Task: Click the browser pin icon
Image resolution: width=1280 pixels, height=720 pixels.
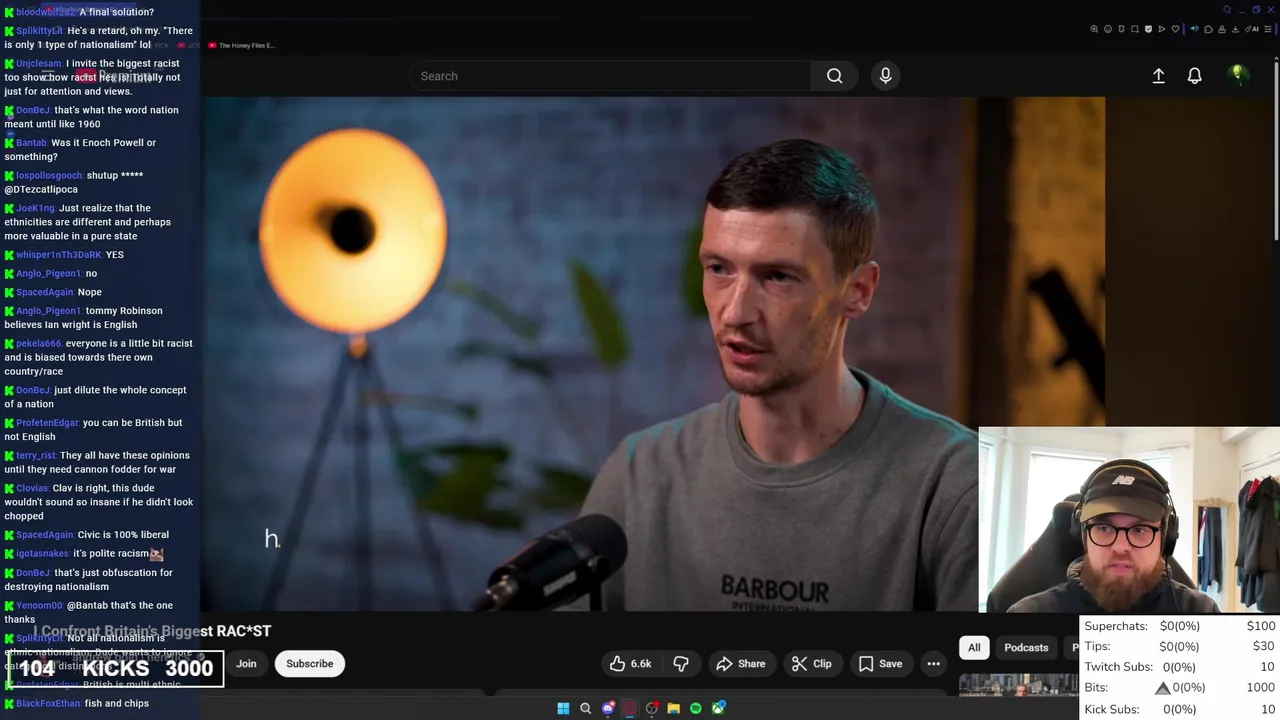Action: (1121, 29)
